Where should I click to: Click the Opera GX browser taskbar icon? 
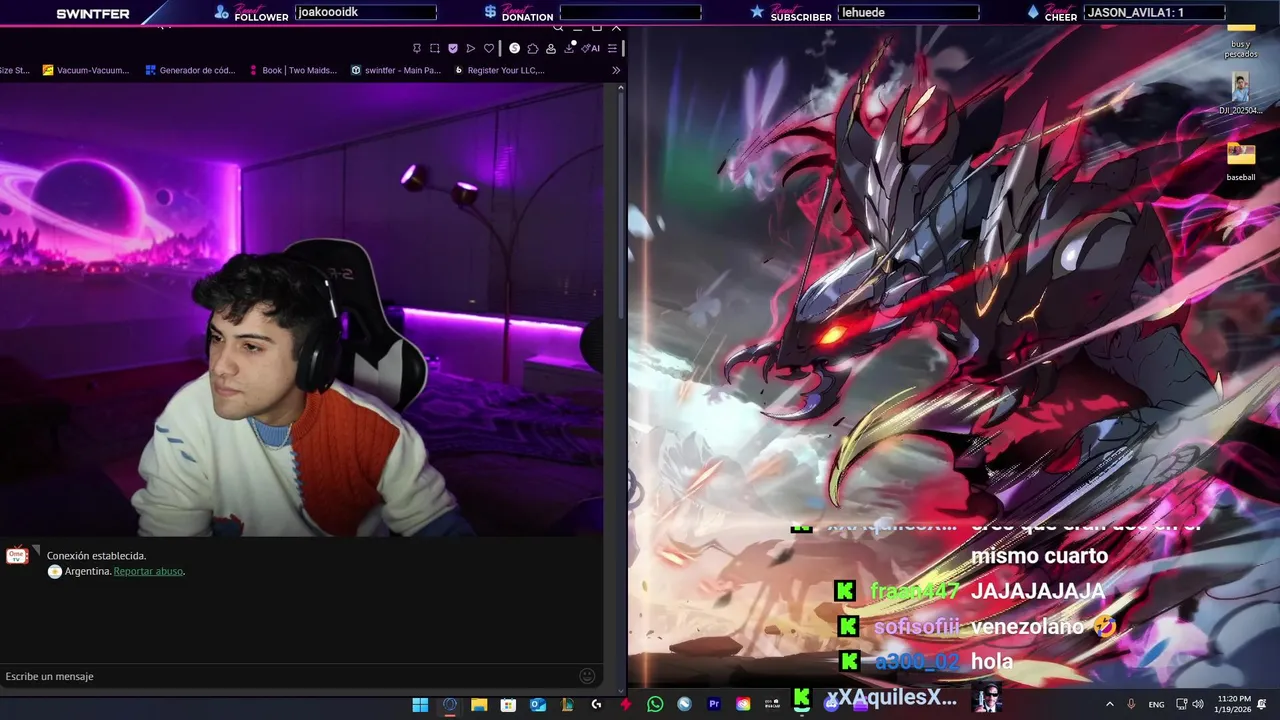click(450, 704)
